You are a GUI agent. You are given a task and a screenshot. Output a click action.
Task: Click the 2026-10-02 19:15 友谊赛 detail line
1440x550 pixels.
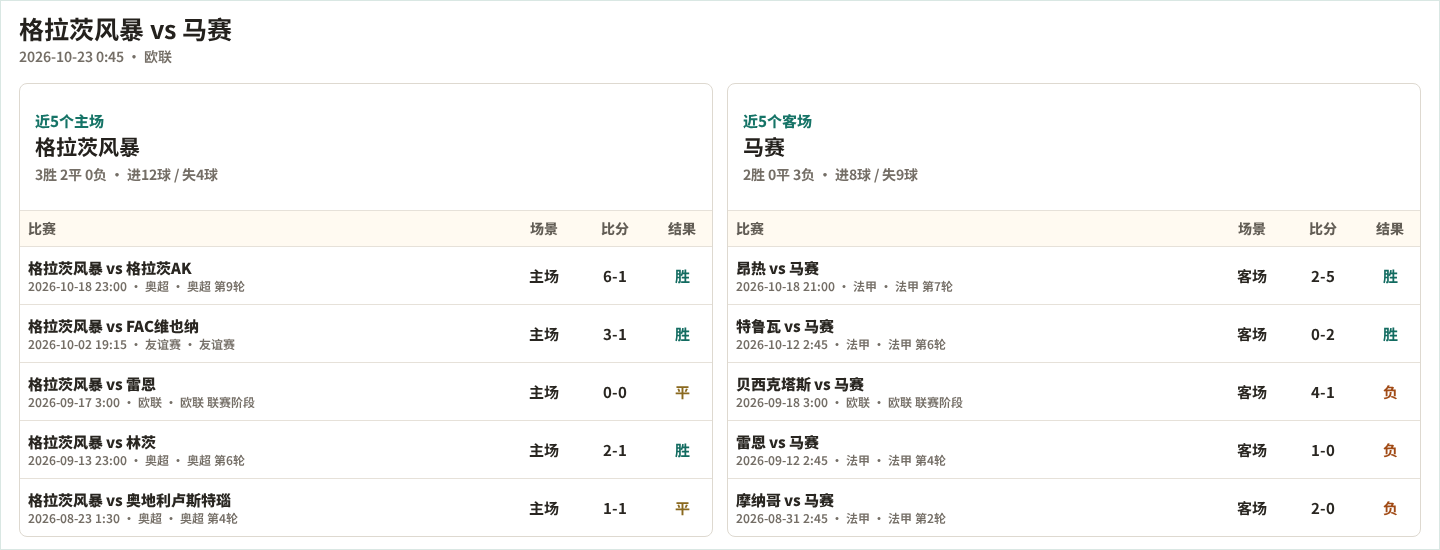(x=131, y=345)
